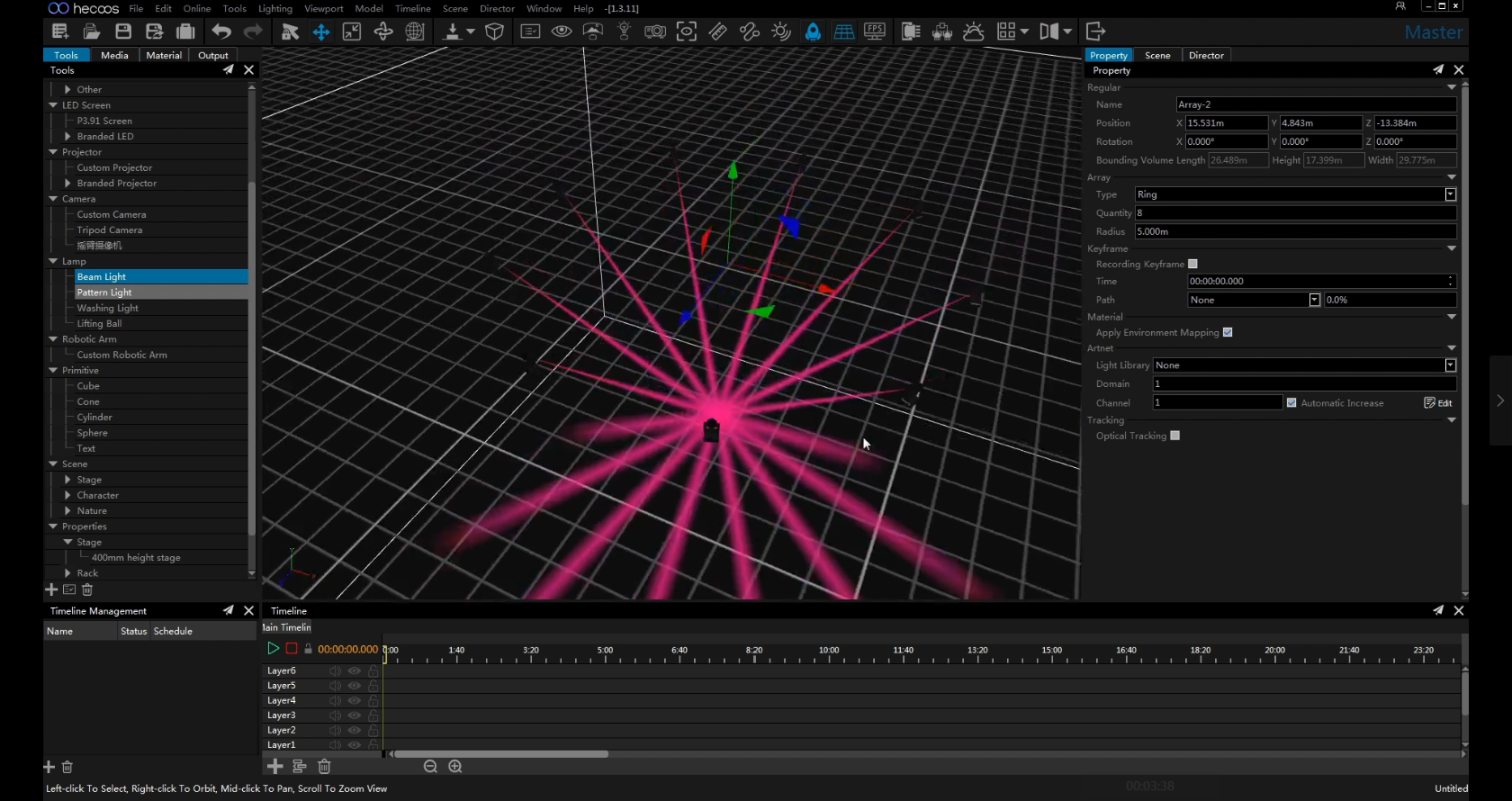Select the Rotate tool icon in toolbar
The width and height of the screenshot is (1512, 801).
(x=383, y=31)
